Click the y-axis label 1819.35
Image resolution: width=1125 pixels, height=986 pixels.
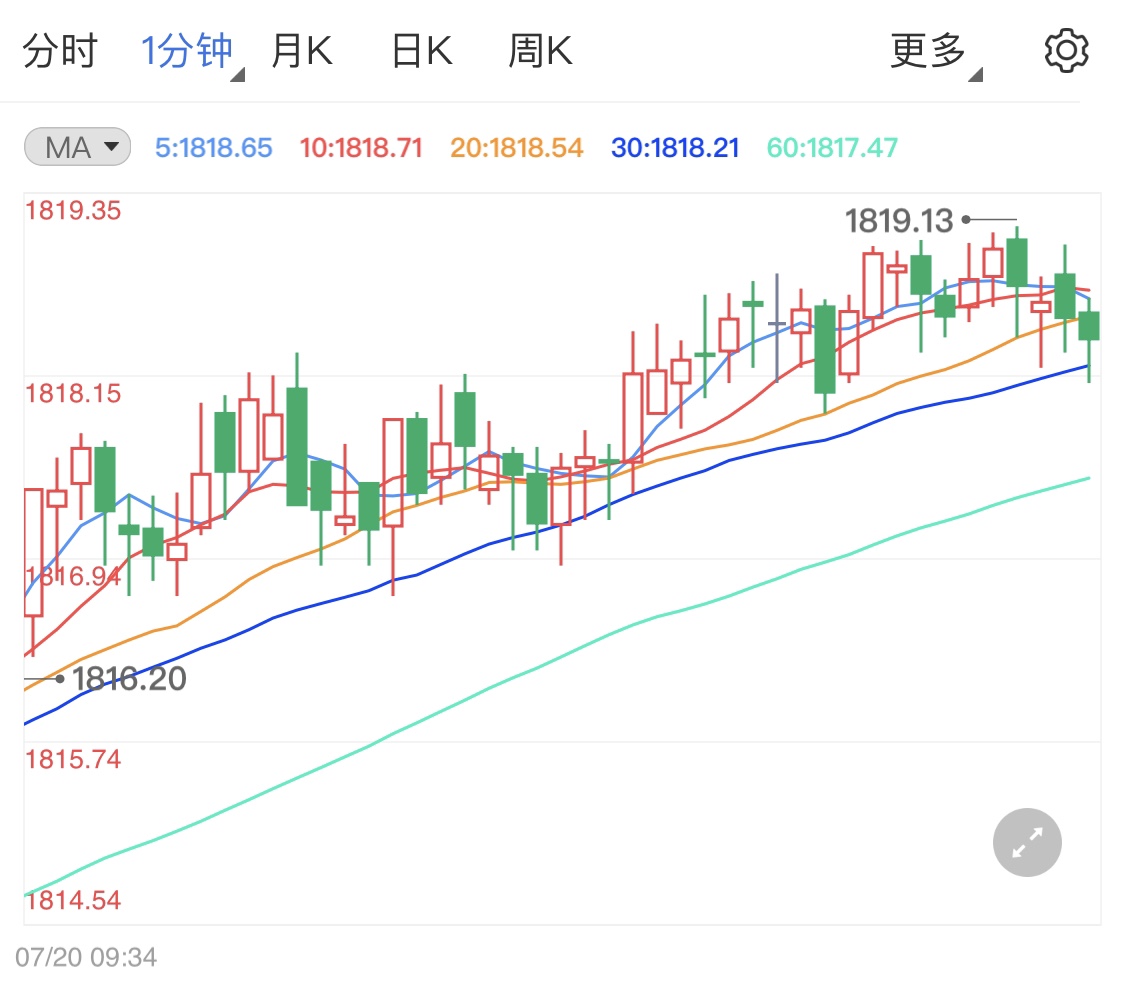[73, 211]
